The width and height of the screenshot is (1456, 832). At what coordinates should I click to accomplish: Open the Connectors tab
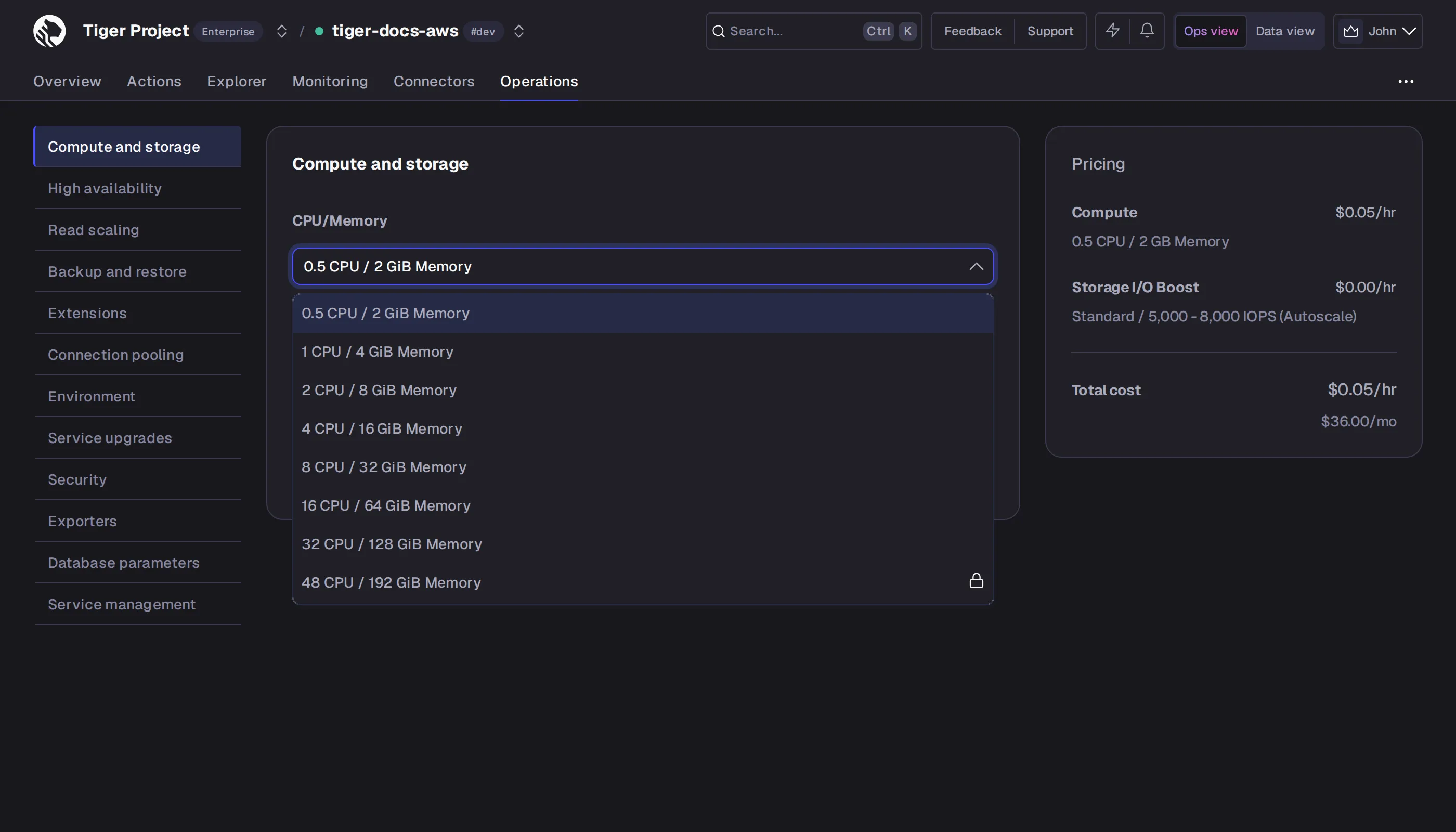[434, 82]
